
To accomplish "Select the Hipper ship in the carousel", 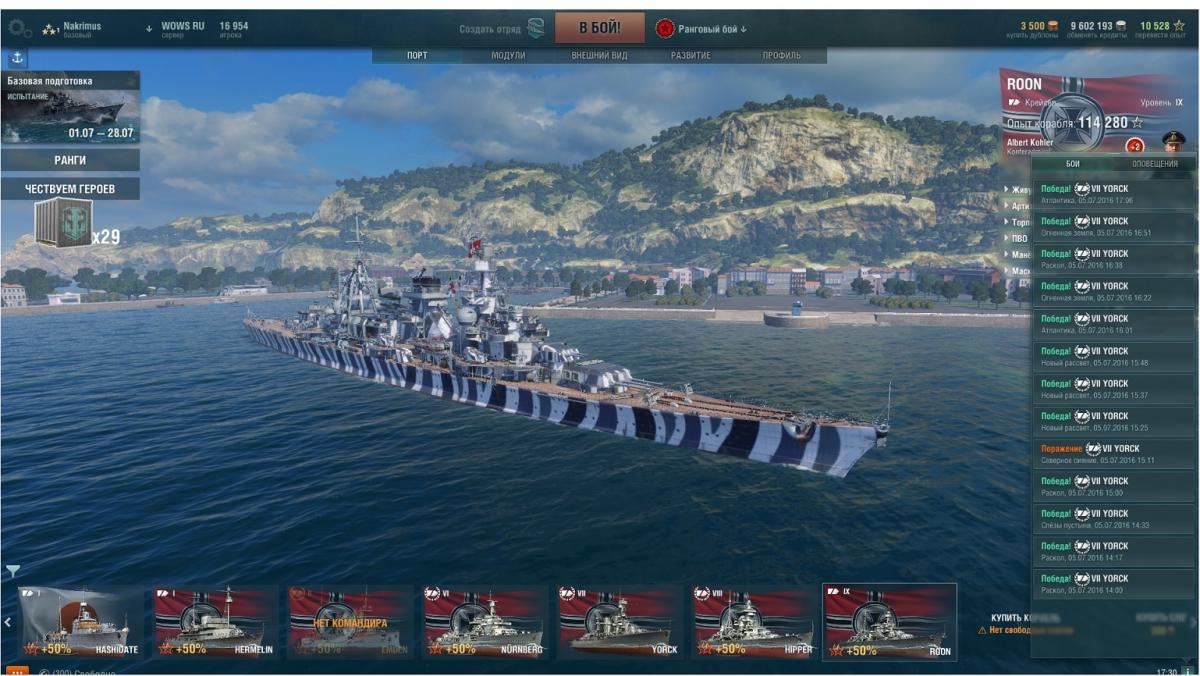I will tap(754, 621).
